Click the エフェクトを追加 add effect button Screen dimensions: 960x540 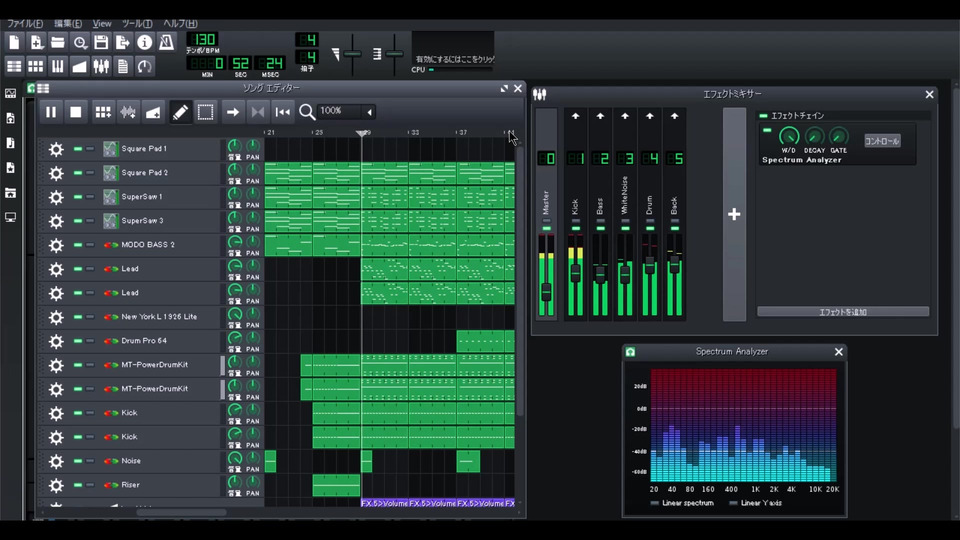click(x=843, y=312)
